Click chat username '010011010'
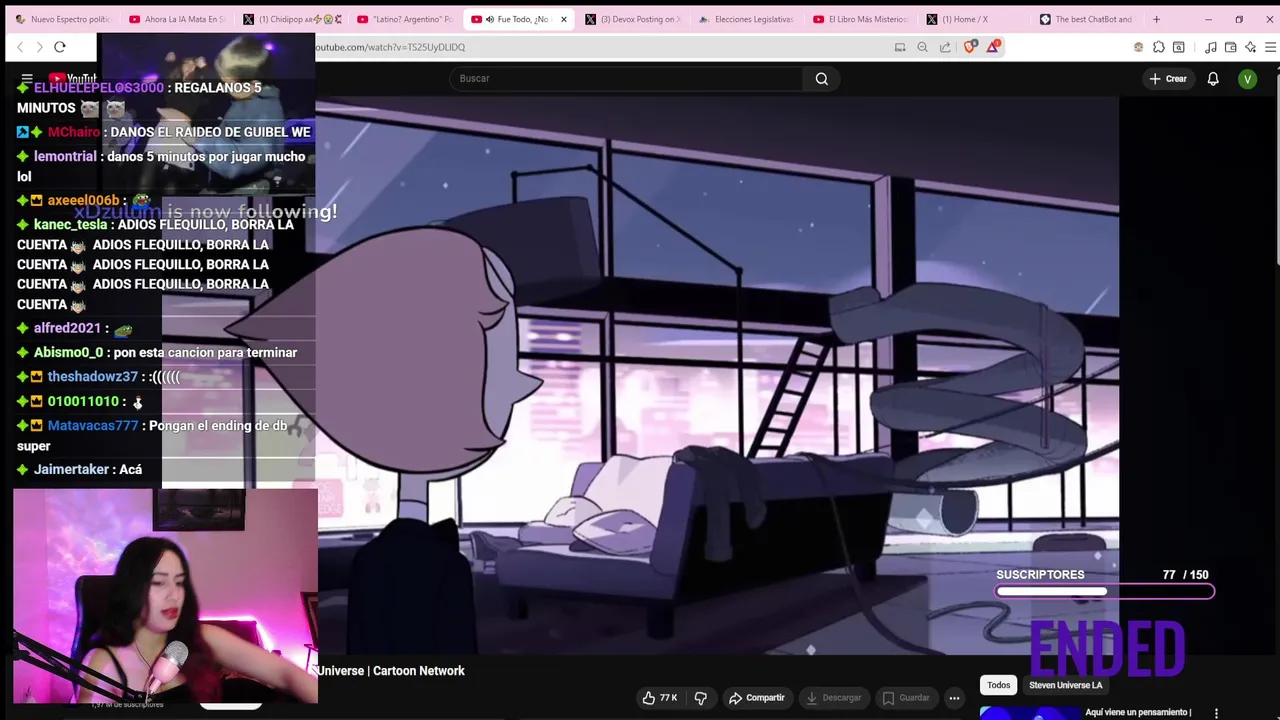The height and width of the screenshot is (720, 1280). click(x=83, y=402)
